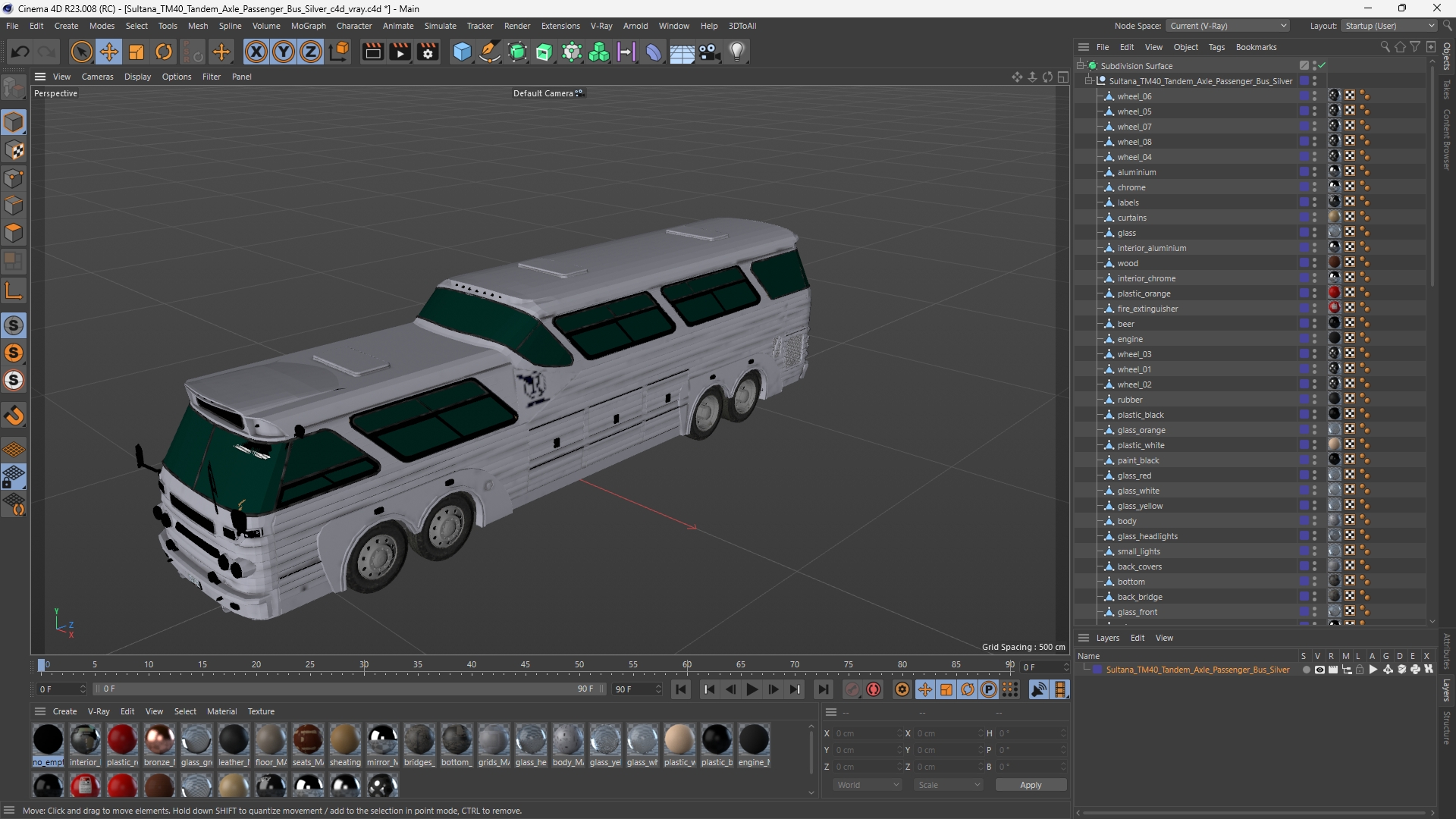
Task: Add a Light object bulb icon
Action: (737, 52)
